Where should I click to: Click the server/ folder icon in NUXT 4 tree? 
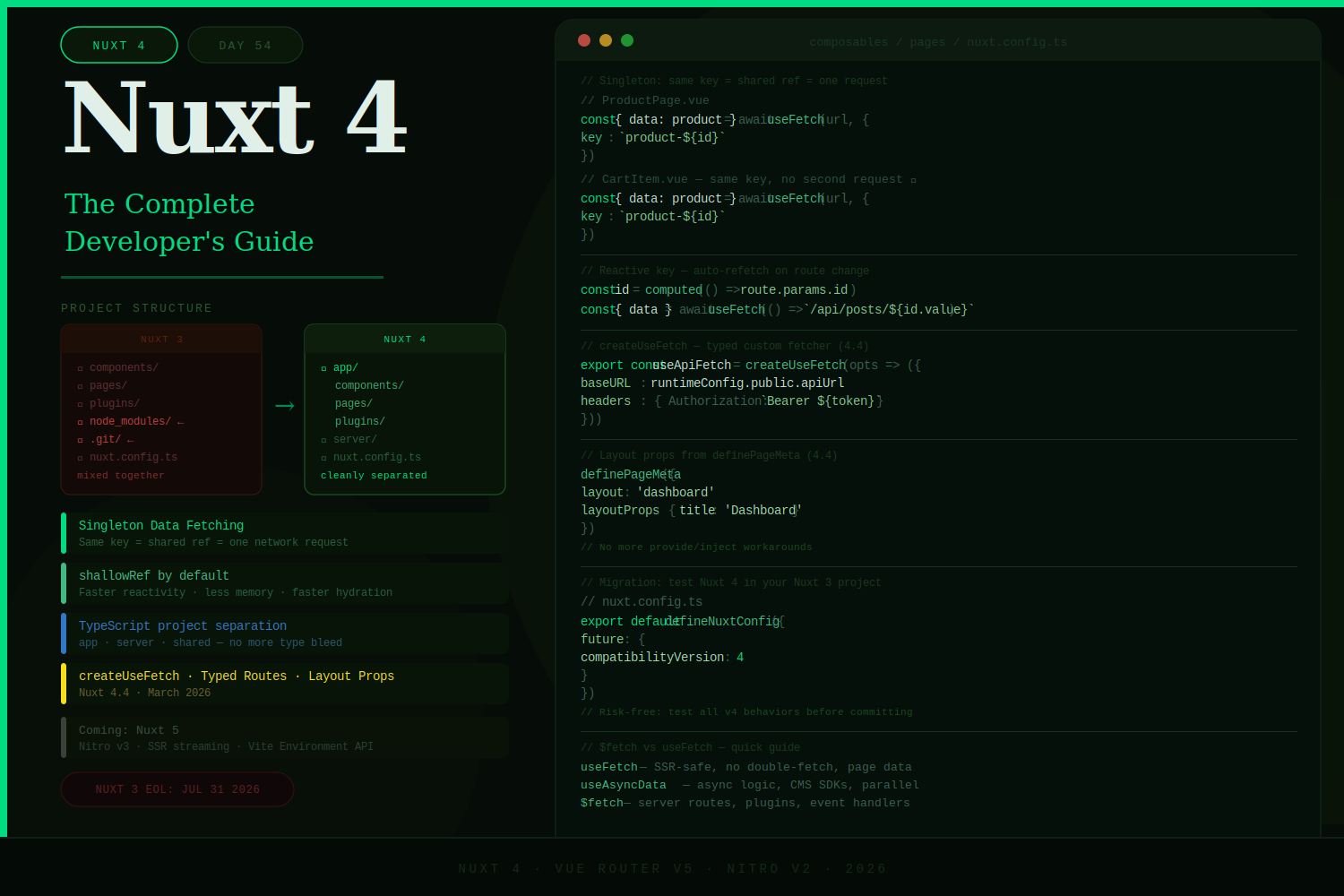pos(323,439)
